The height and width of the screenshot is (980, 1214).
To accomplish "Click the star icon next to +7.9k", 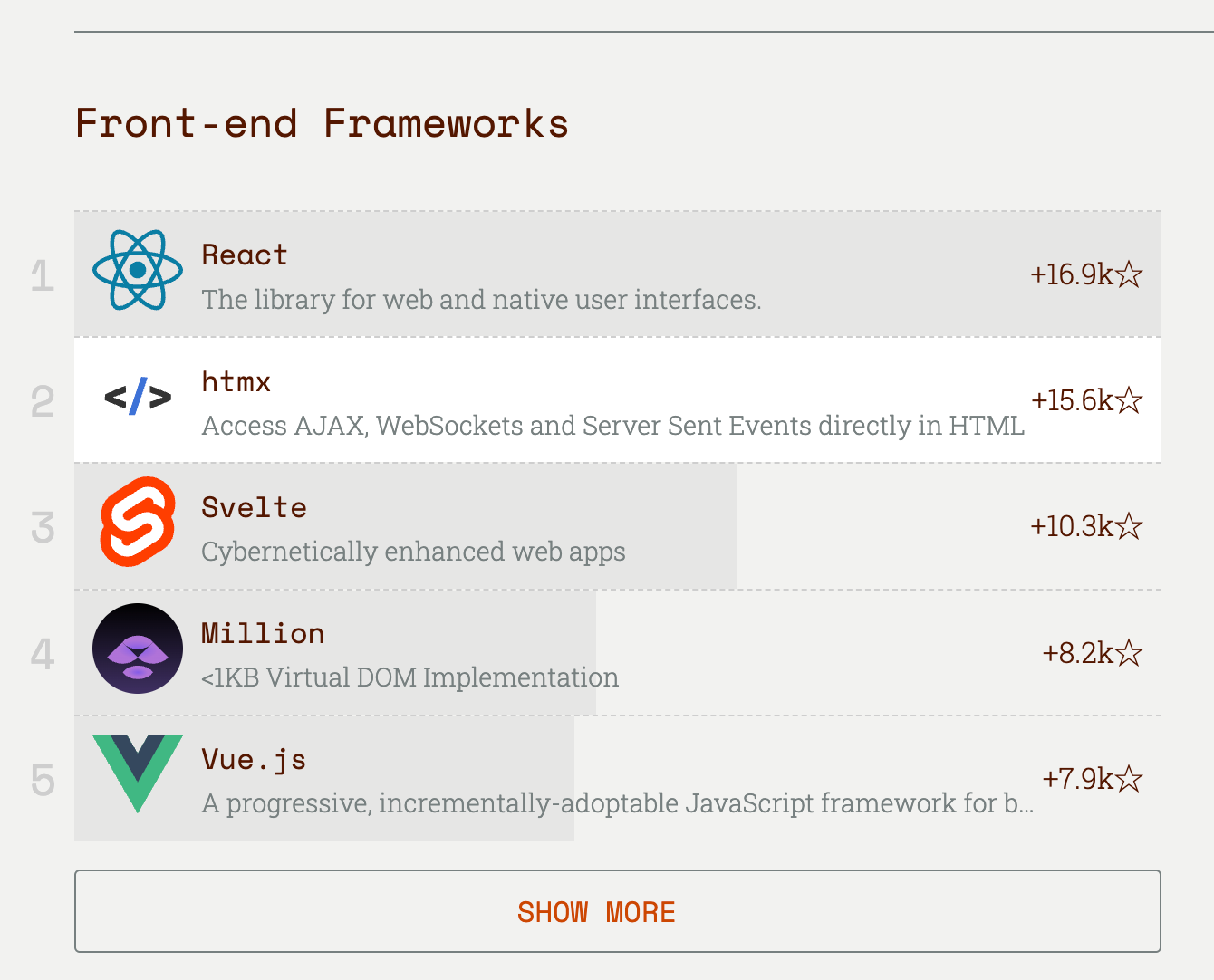I will click(x=1129, y=778).
